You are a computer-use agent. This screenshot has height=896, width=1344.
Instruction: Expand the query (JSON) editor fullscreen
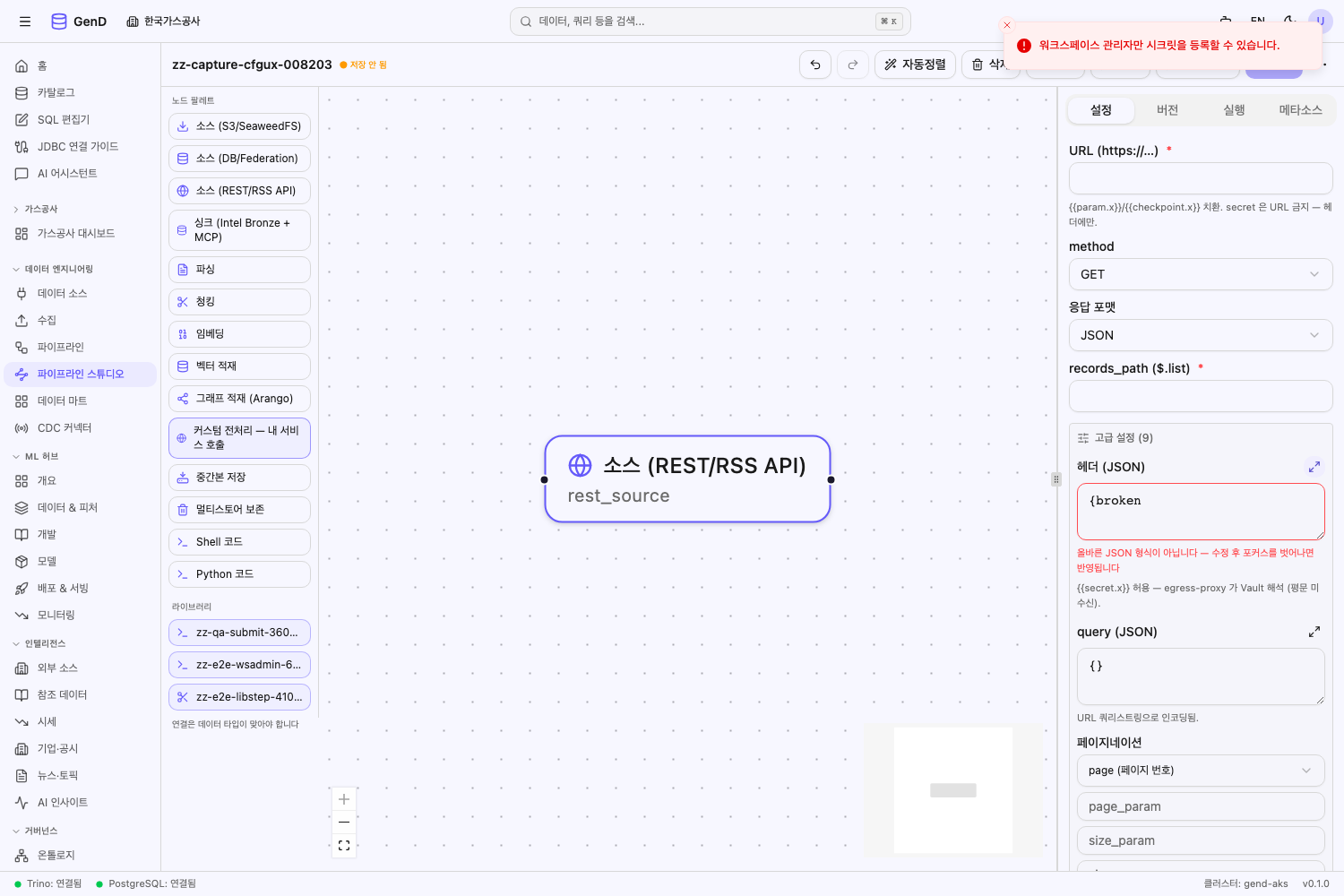tap(1314, 632)
